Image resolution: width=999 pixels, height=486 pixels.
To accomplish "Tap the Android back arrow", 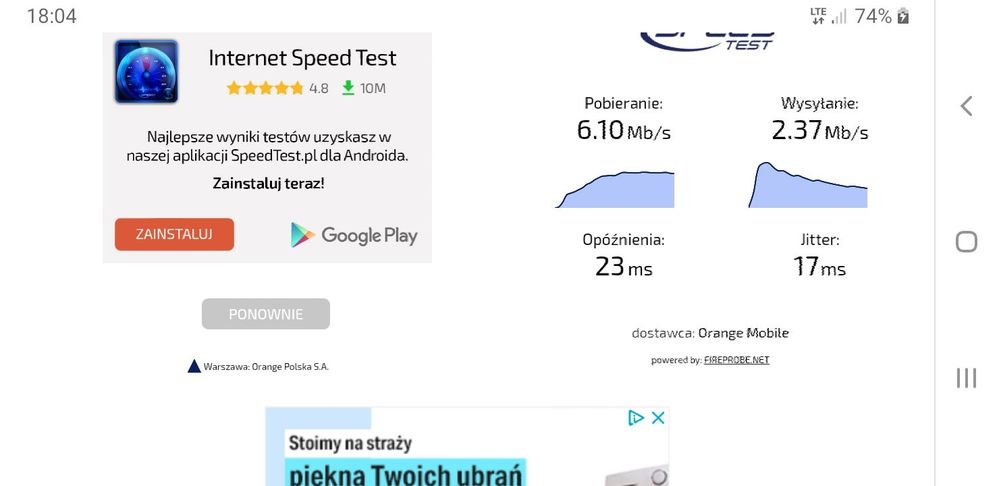I will point(966,106).
